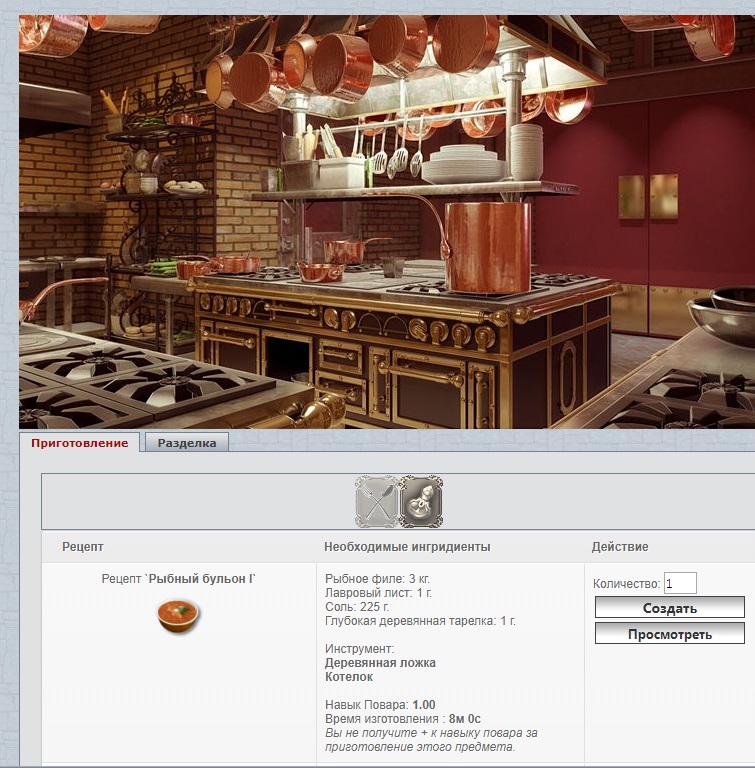Open the Приготовление tab
The image size is (755, 768).
tap(80, 443)
